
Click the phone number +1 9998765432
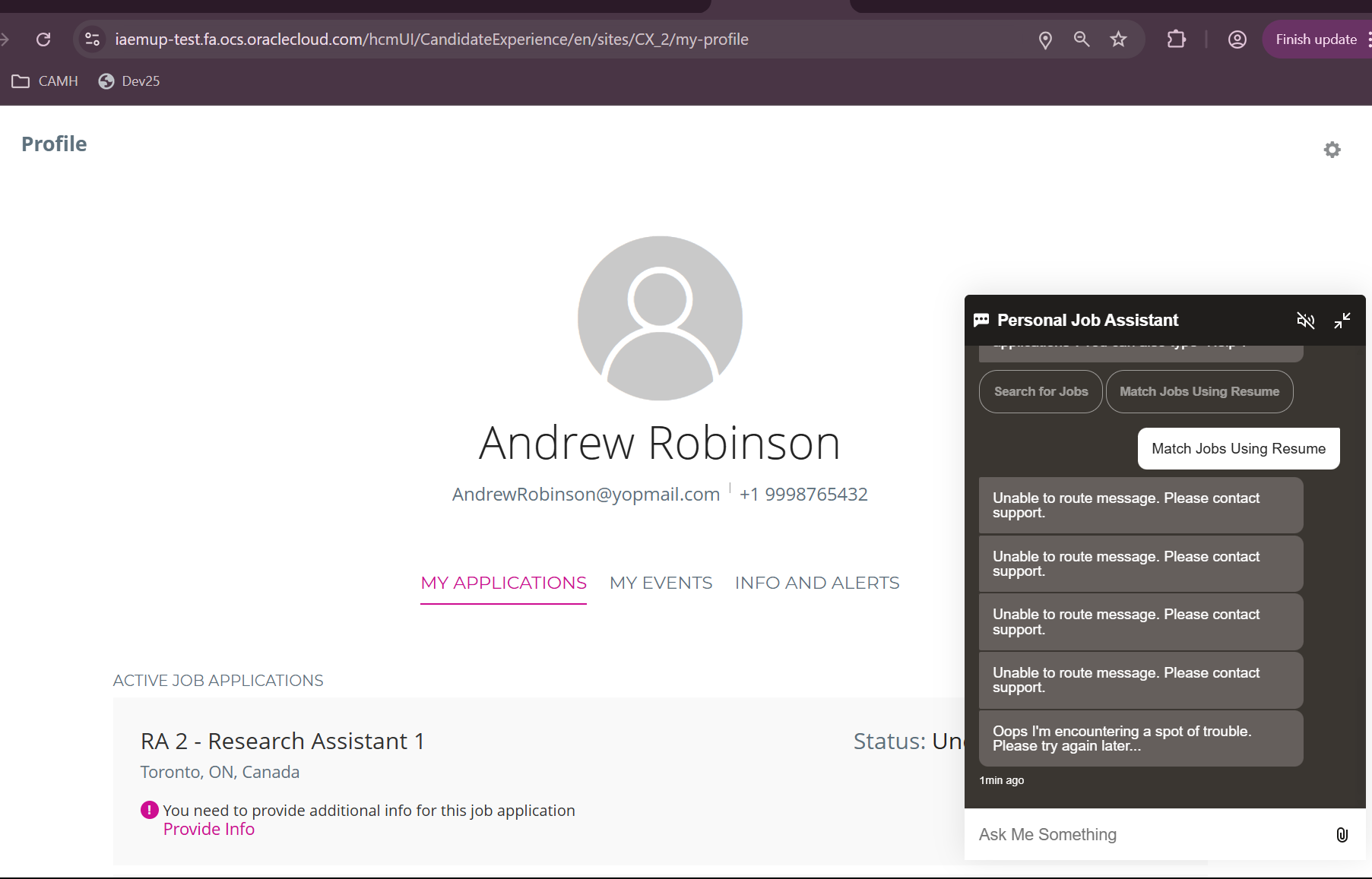[803, 494]
